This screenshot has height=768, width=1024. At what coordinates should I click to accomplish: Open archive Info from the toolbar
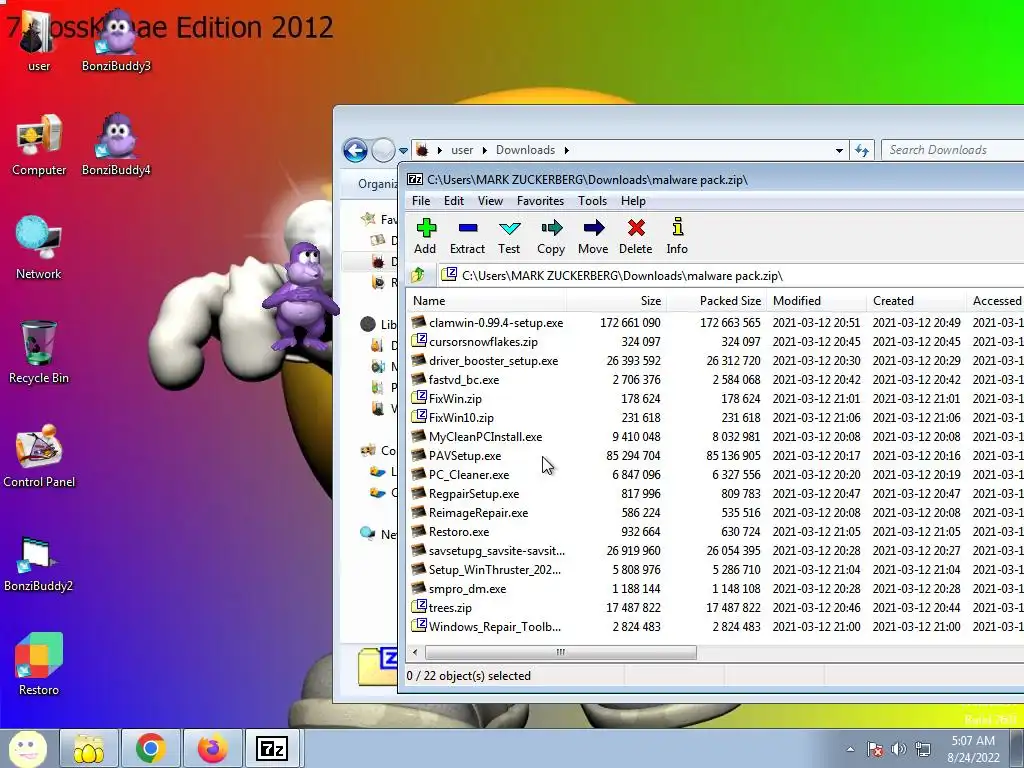[x=677, y=236]
